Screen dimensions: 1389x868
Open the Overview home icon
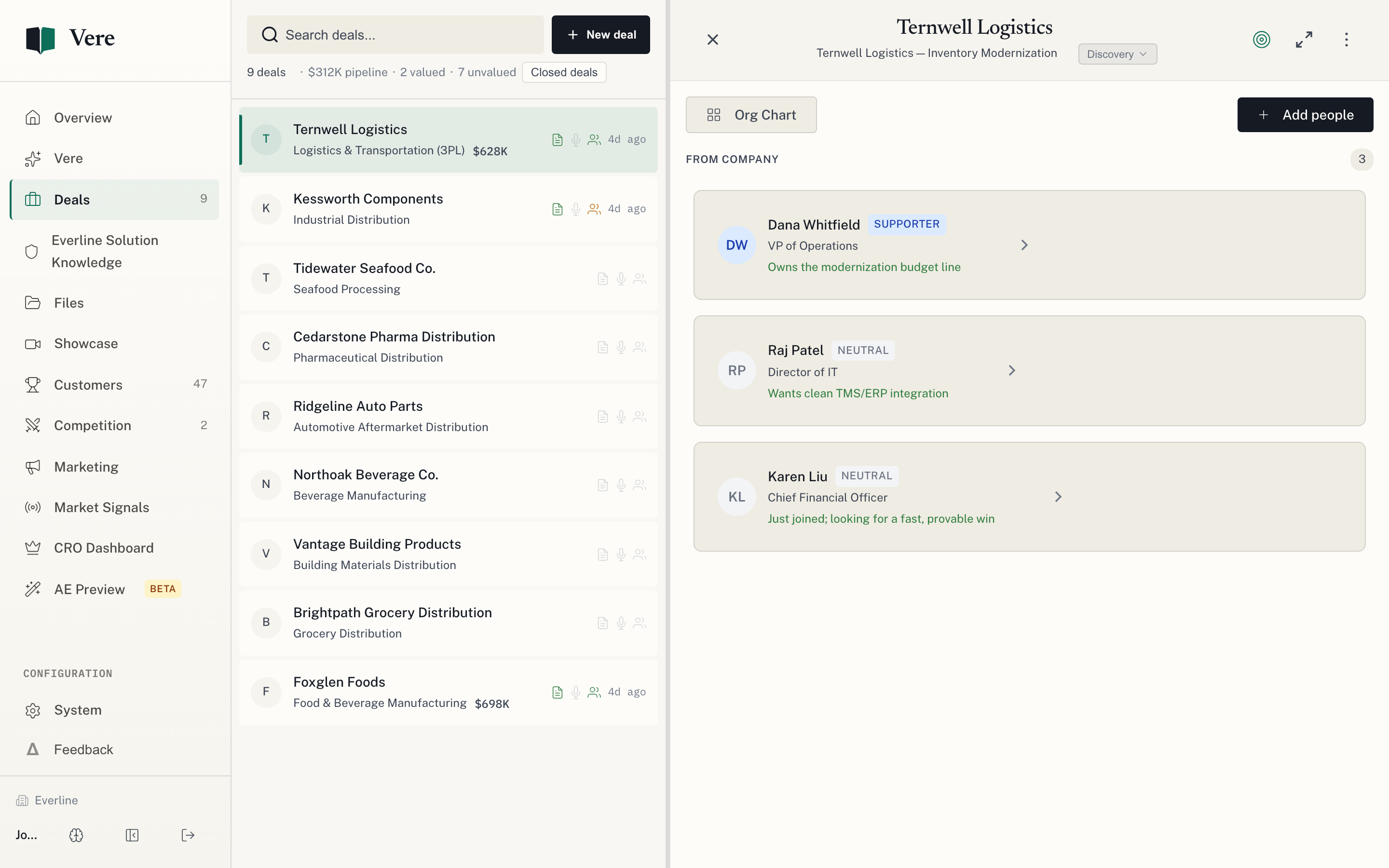coord(33,118)
